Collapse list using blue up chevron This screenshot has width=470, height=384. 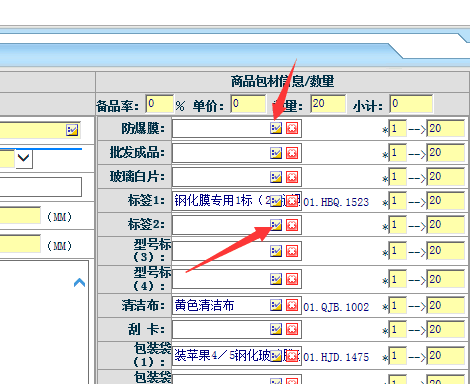click(79, 283)
